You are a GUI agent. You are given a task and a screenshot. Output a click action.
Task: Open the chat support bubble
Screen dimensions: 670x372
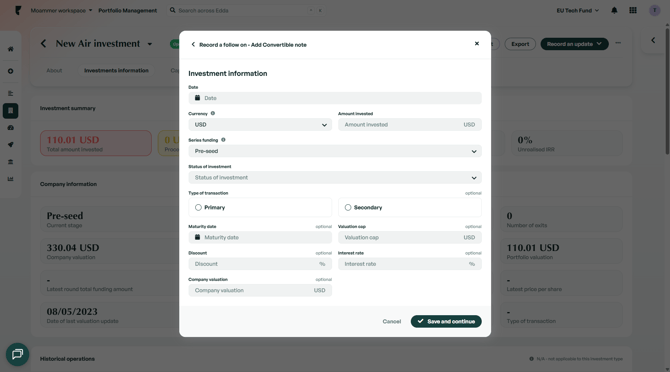tap(18, 354)
